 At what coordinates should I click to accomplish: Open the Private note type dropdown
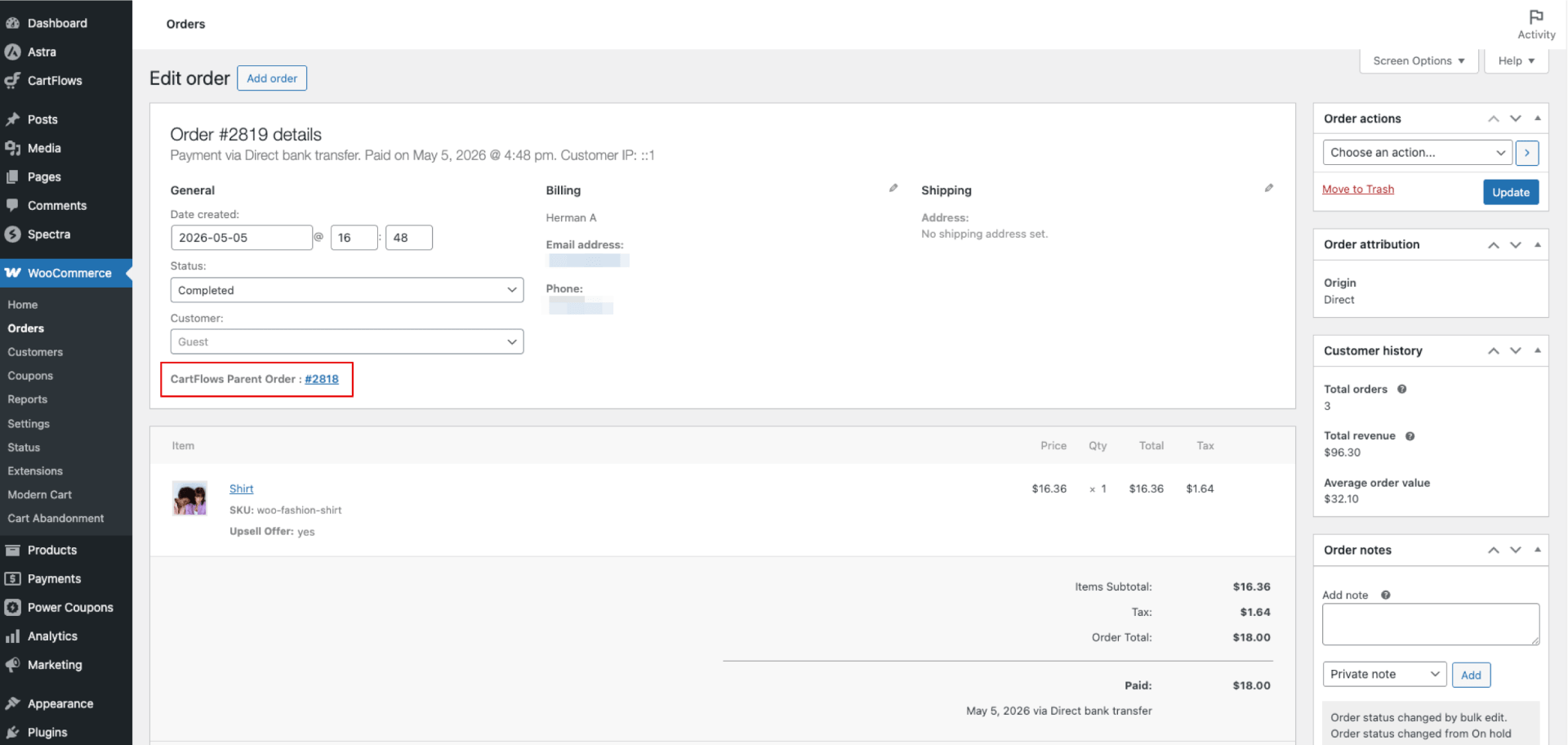tap(1384, 675)
